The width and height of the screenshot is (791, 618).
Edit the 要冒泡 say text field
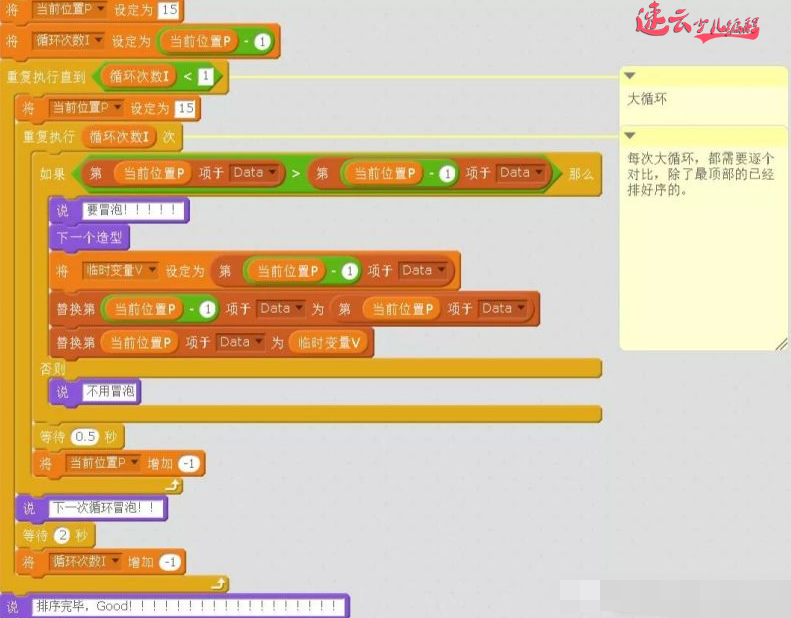pyautogui.click(x=134, y=211)
